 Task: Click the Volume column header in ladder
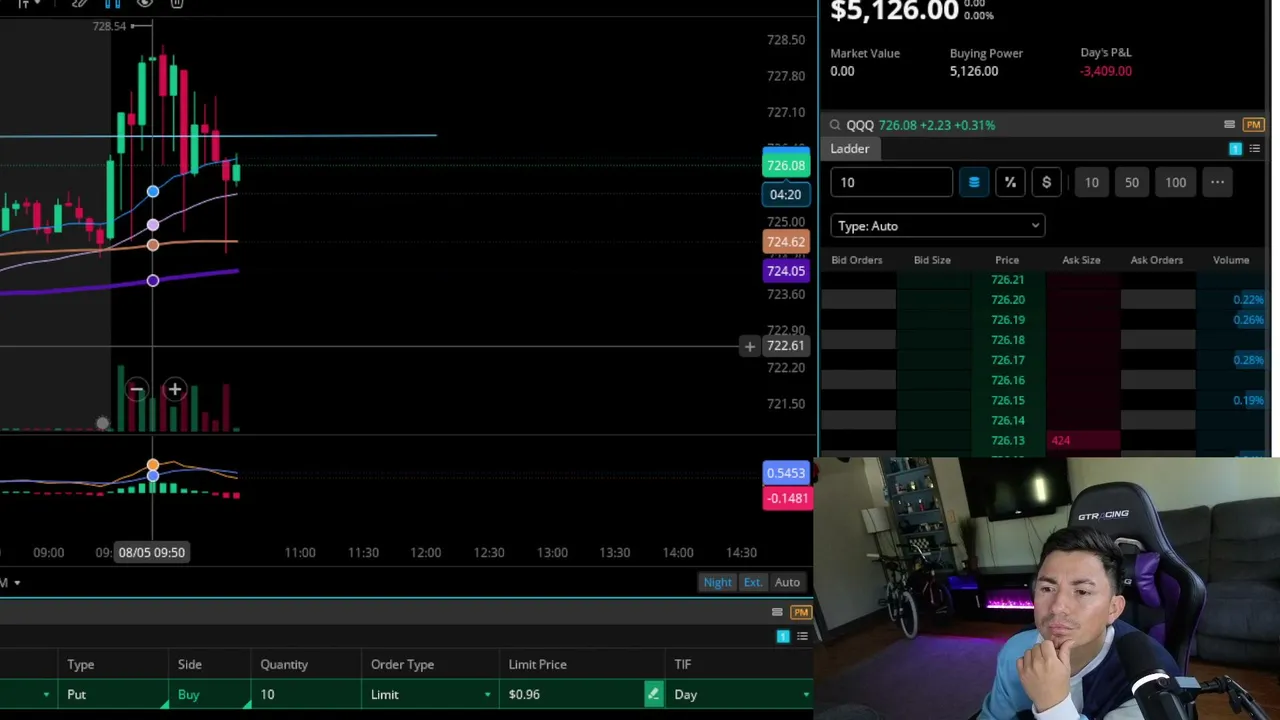(1231, 260)
